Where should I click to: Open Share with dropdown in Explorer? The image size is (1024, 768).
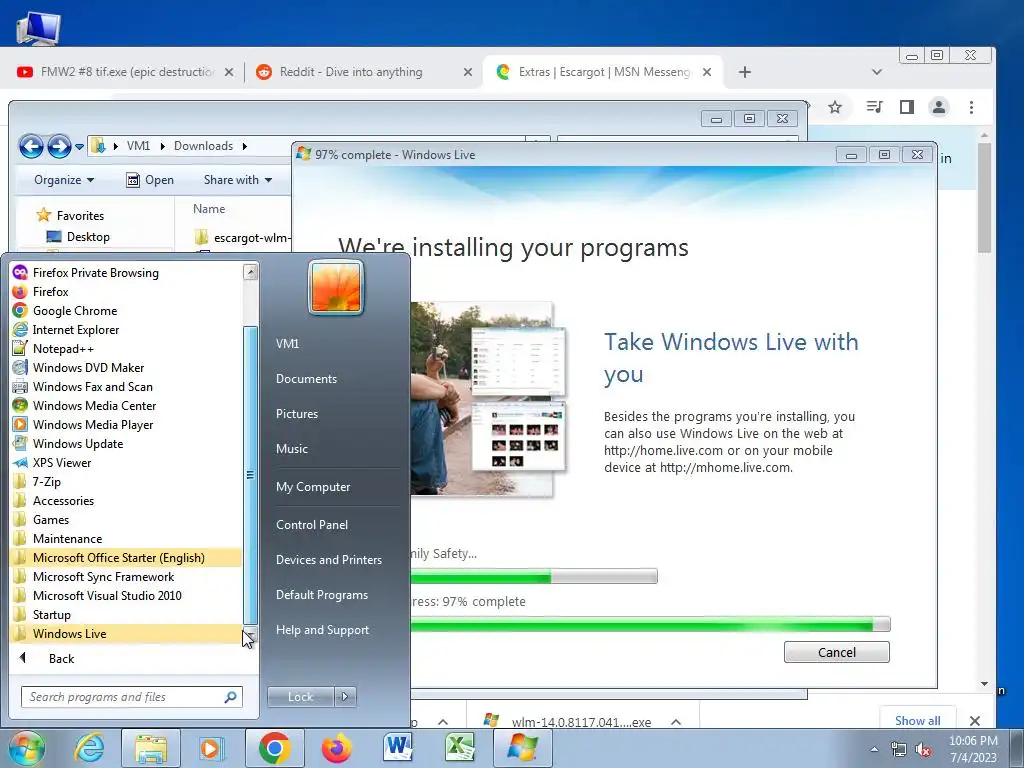[238, 180]
